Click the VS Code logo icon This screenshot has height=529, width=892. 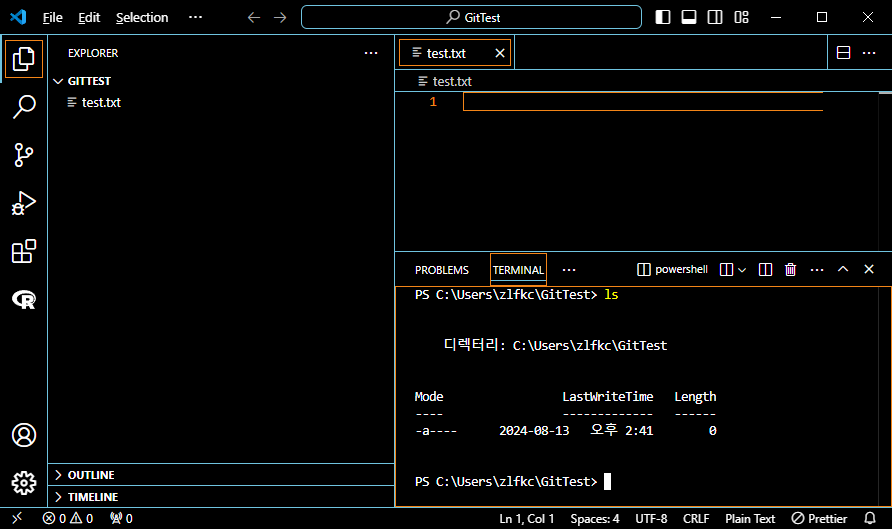coord(18,17)
